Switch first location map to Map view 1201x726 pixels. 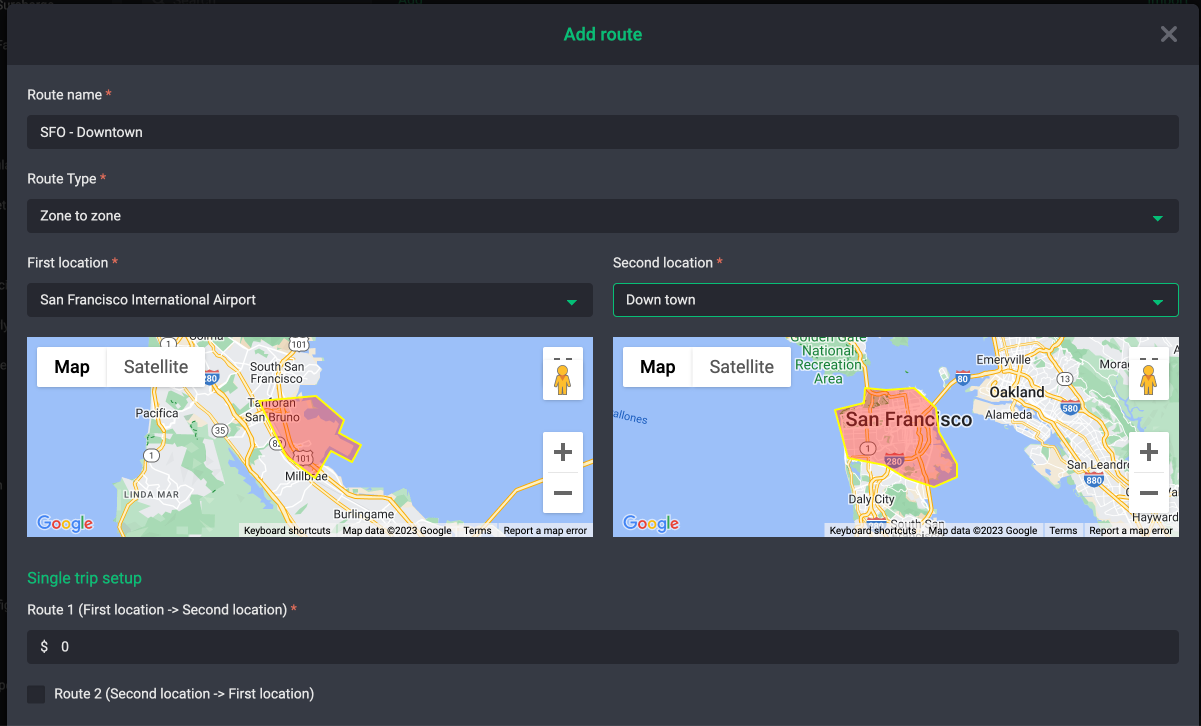72,367
